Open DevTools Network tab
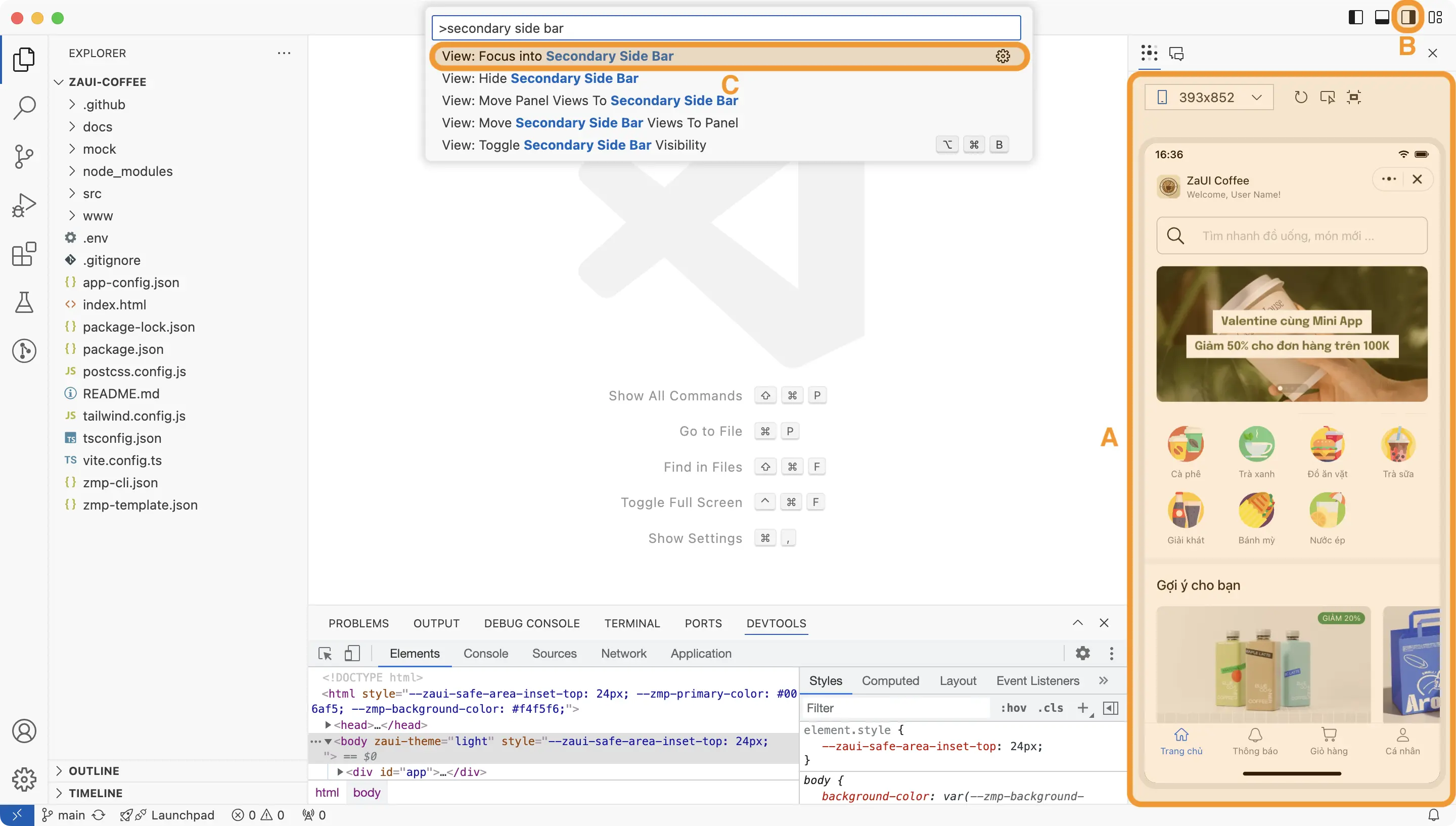1456x826 pixels. coord(623,654)
